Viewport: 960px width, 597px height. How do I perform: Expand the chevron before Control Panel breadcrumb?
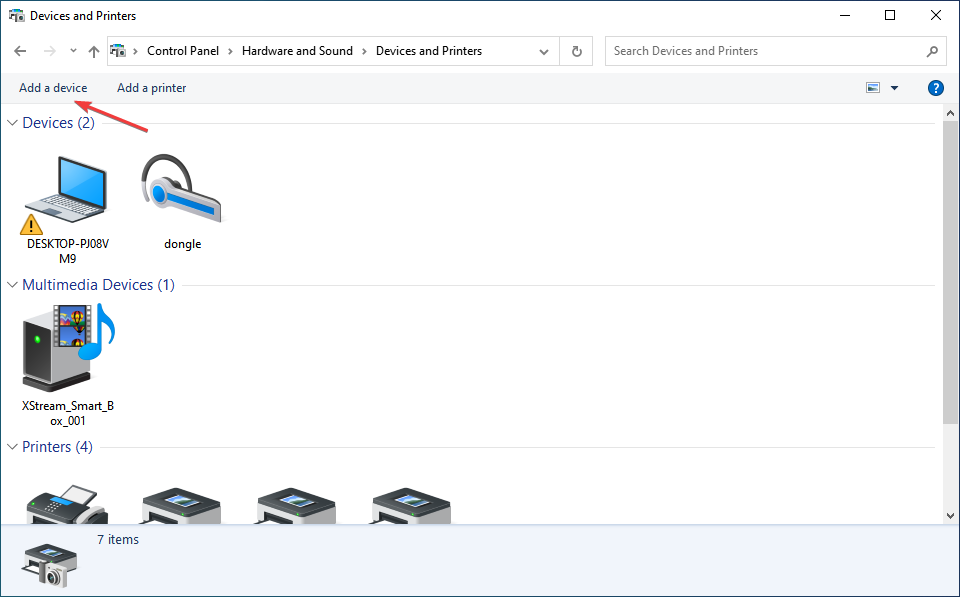(x=135, y=51)
